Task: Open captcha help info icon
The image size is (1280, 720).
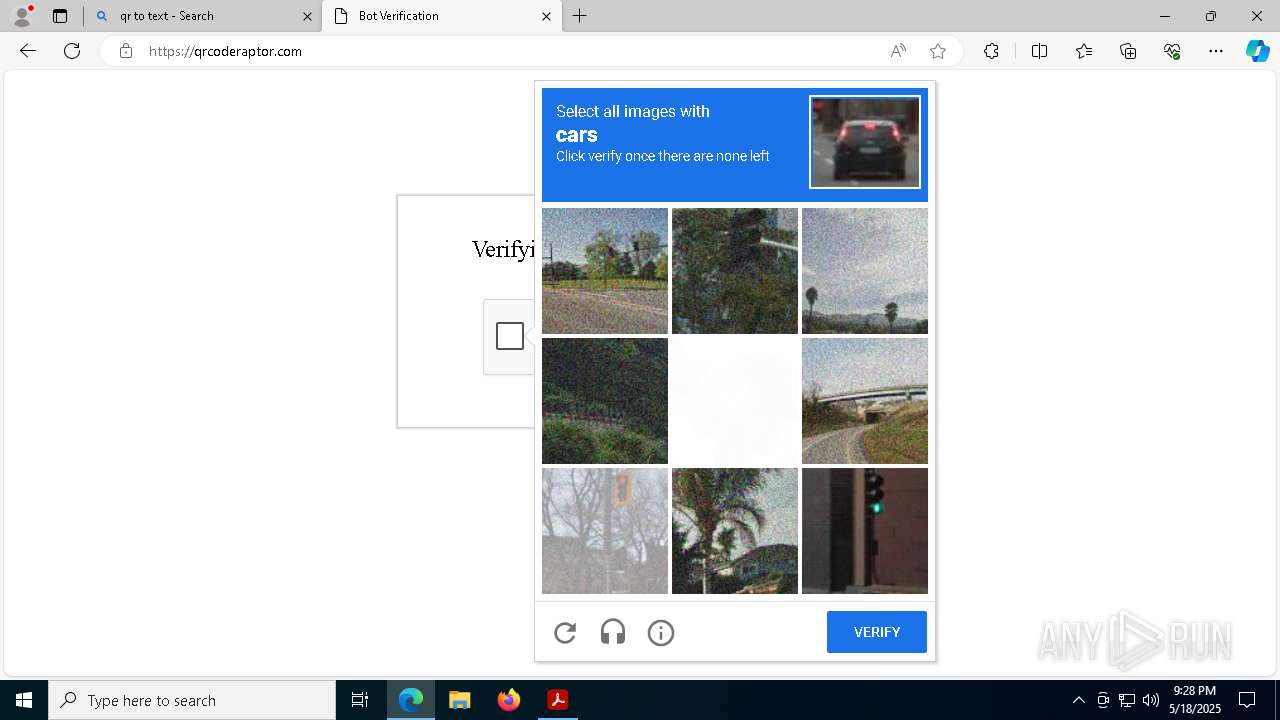Action: point(661,632)
